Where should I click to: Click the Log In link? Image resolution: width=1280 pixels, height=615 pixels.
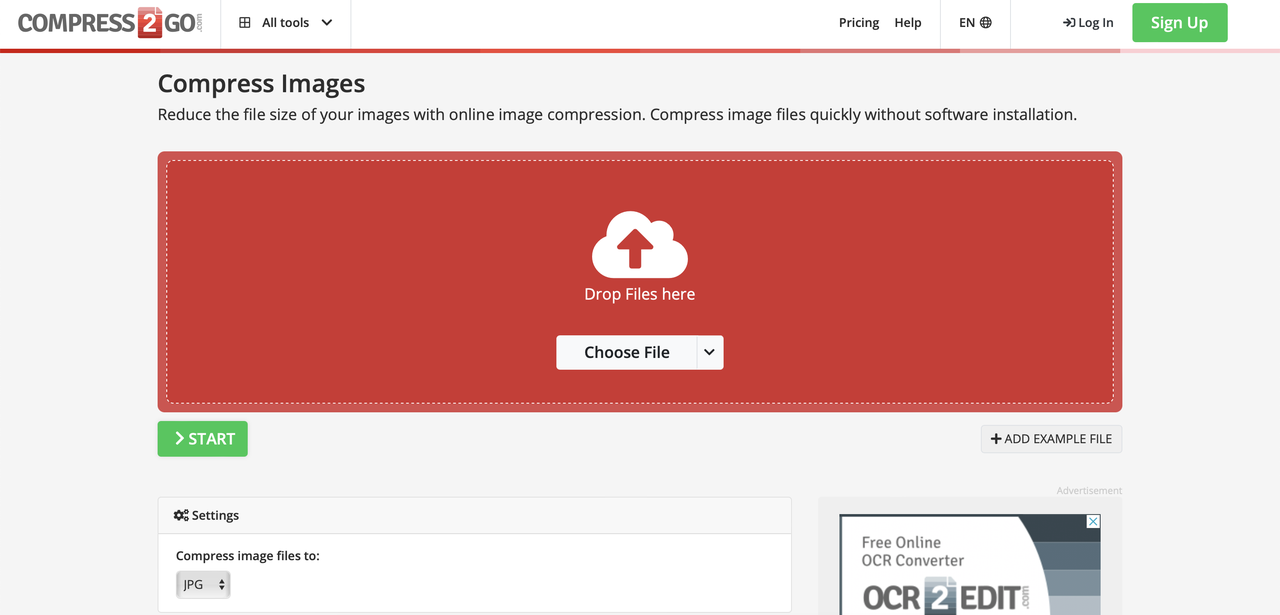pos(1088,22)
